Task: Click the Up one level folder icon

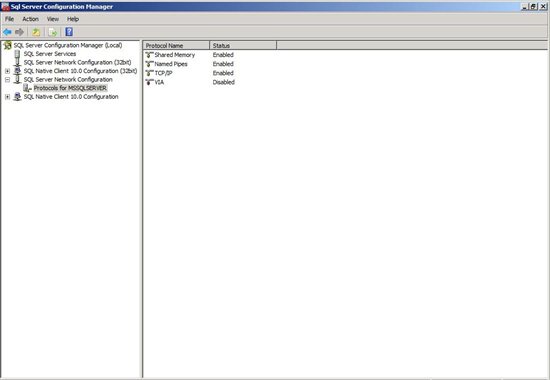Action: point(36,32)
